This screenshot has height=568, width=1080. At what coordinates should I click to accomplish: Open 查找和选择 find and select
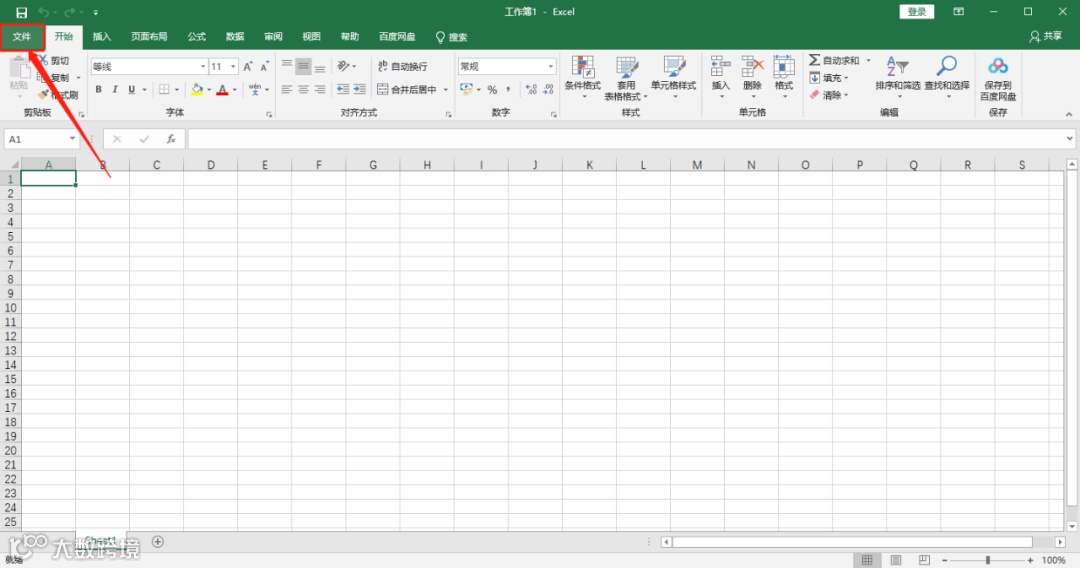947,76
